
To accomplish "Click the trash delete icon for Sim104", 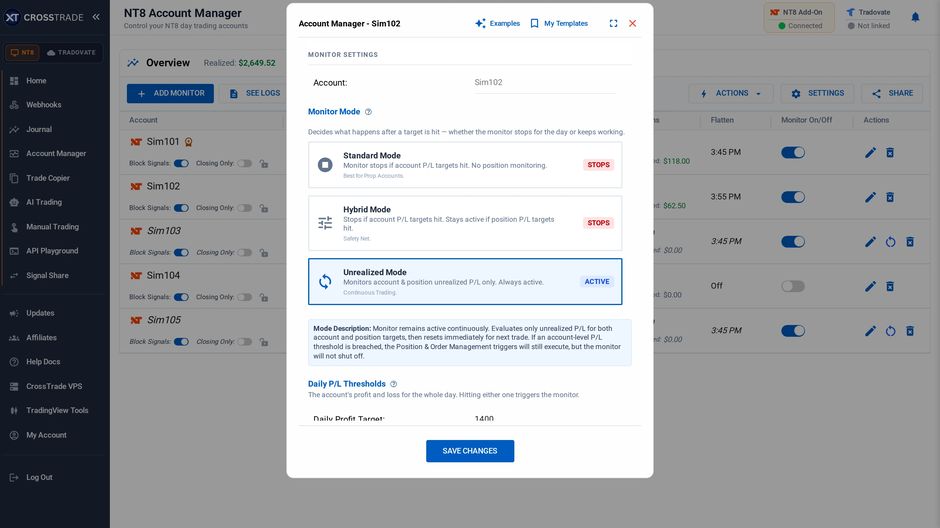I will click(890, 286).
